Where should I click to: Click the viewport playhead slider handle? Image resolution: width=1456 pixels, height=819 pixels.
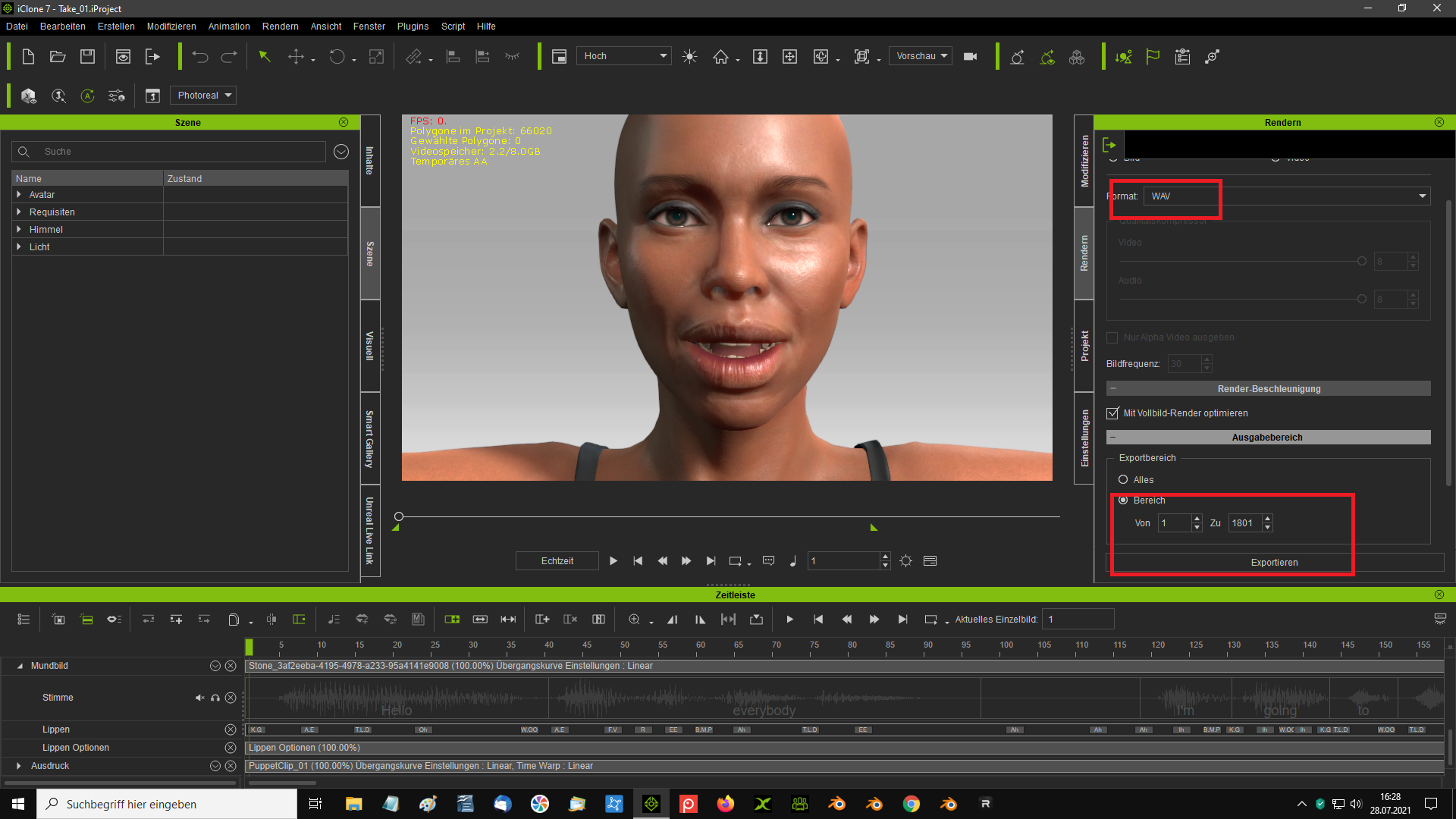pyautogui.click(x=399, y=516)
